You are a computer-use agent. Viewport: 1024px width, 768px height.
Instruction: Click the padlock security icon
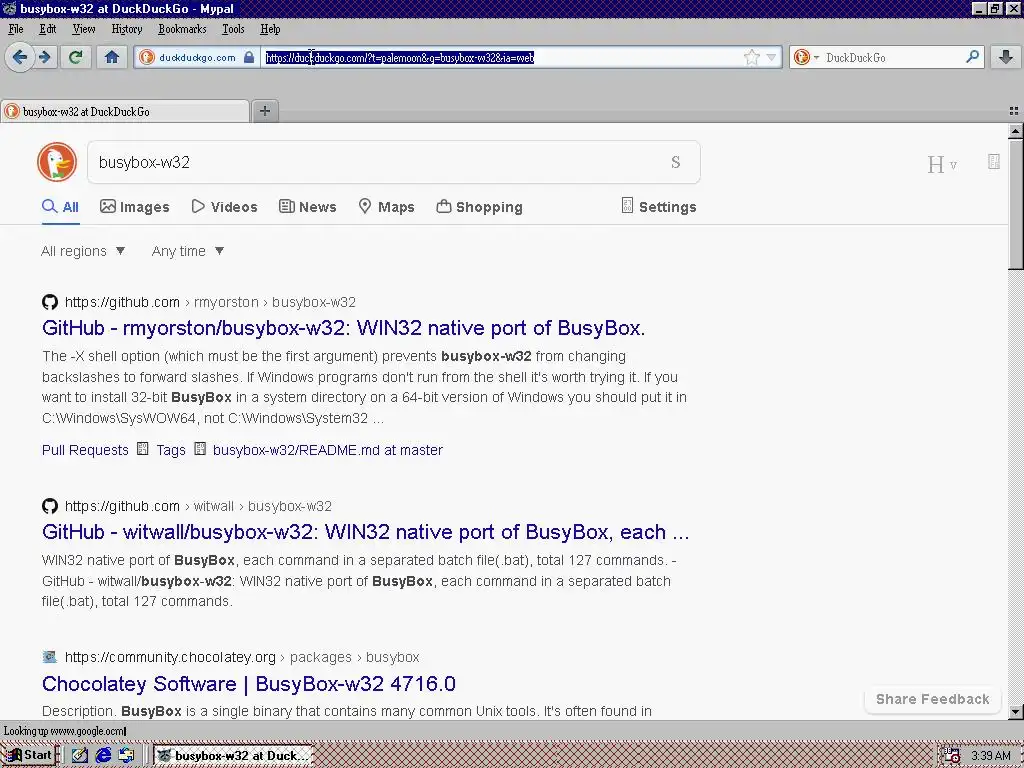pos(249,57)
